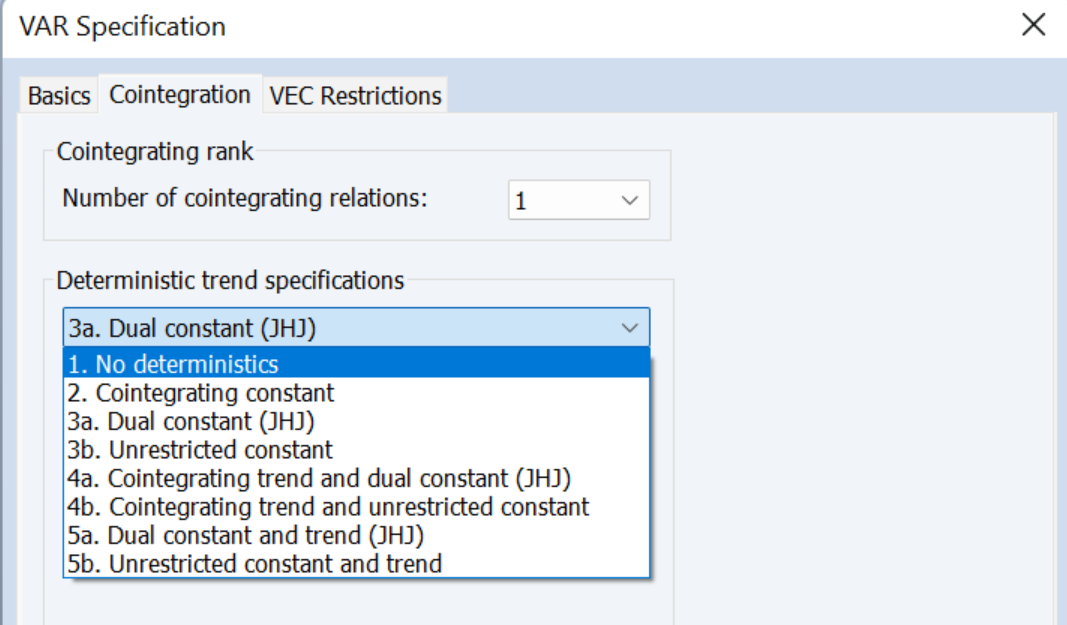The width and height of the screenshot is (1067, 625).
Task: Choose 5a. Dual constant and trend (JHJ)
Action: tap(356, 536)
